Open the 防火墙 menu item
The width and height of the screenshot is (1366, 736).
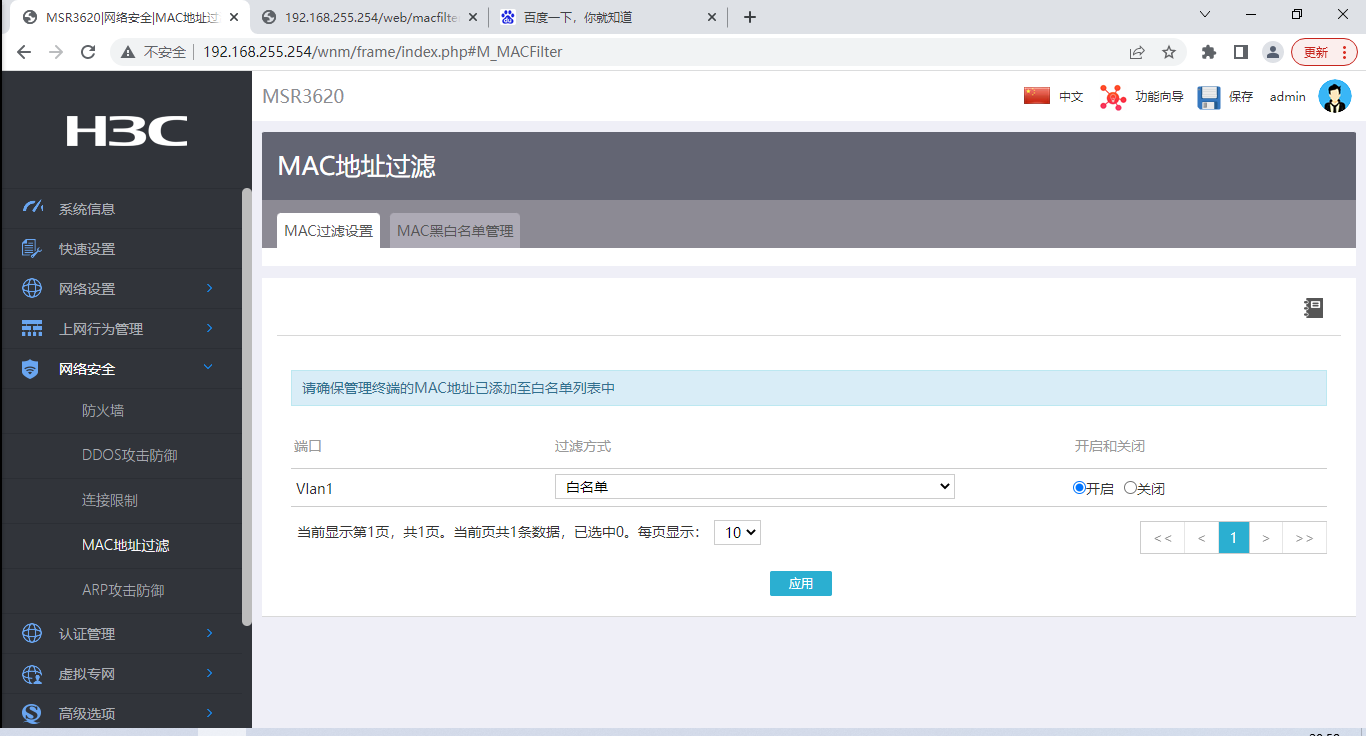coord(103,411)
